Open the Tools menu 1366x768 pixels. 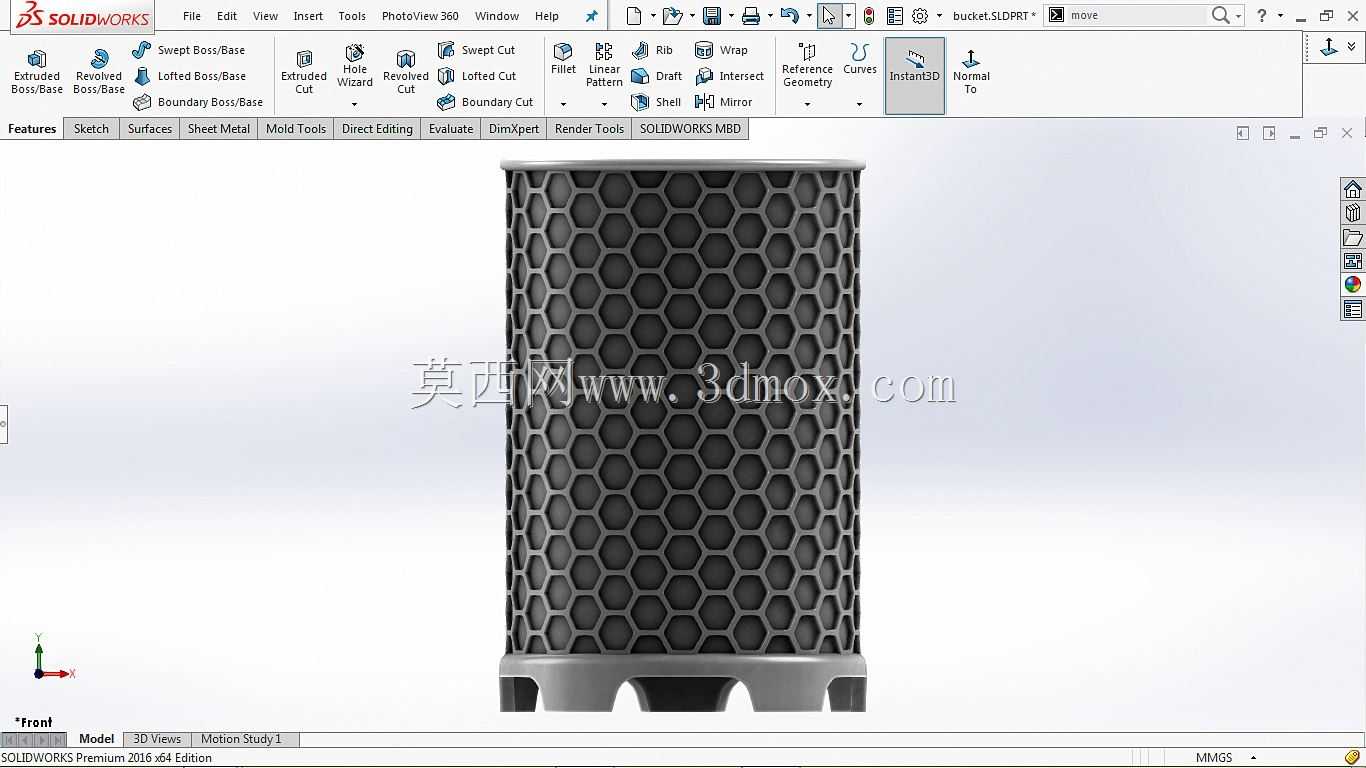[352, 16]
